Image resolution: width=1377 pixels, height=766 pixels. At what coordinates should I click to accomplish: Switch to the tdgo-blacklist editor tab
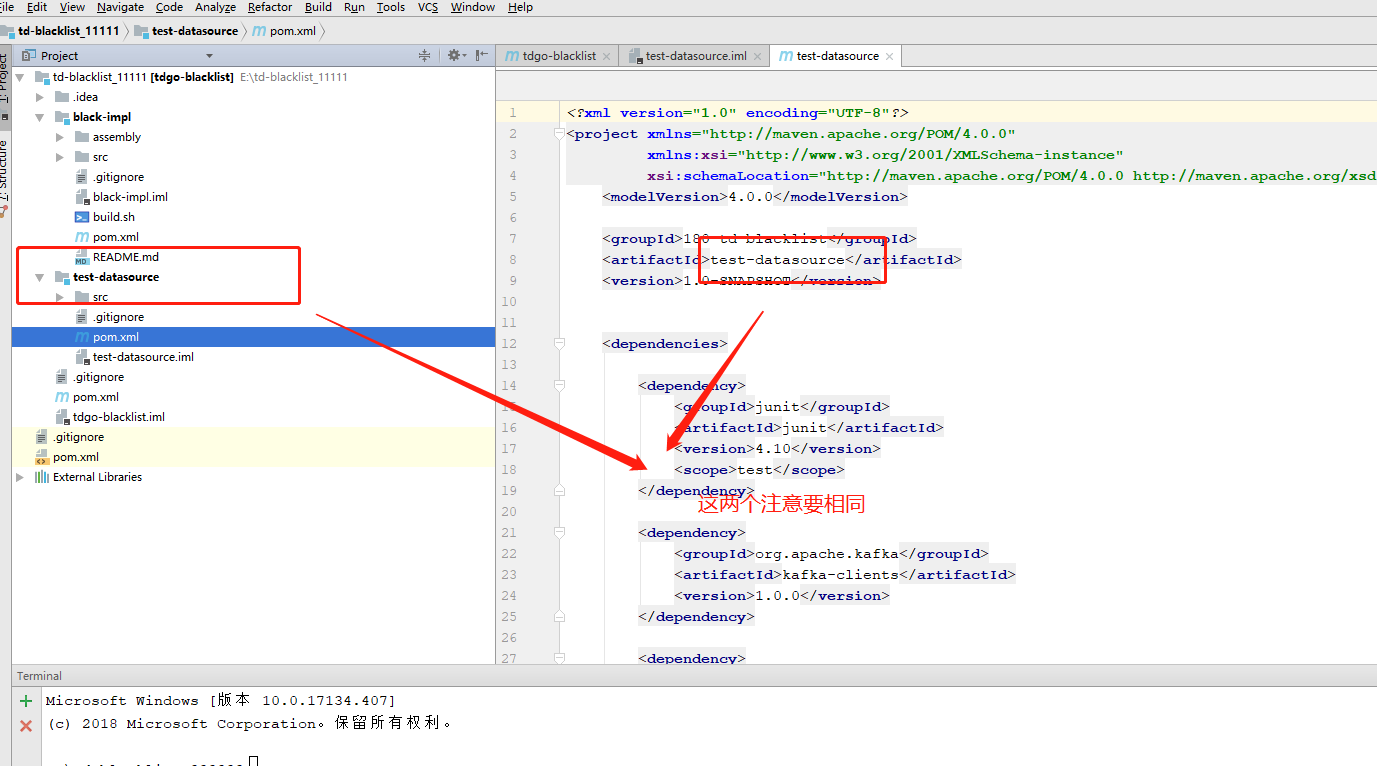(x=560, y=55)
